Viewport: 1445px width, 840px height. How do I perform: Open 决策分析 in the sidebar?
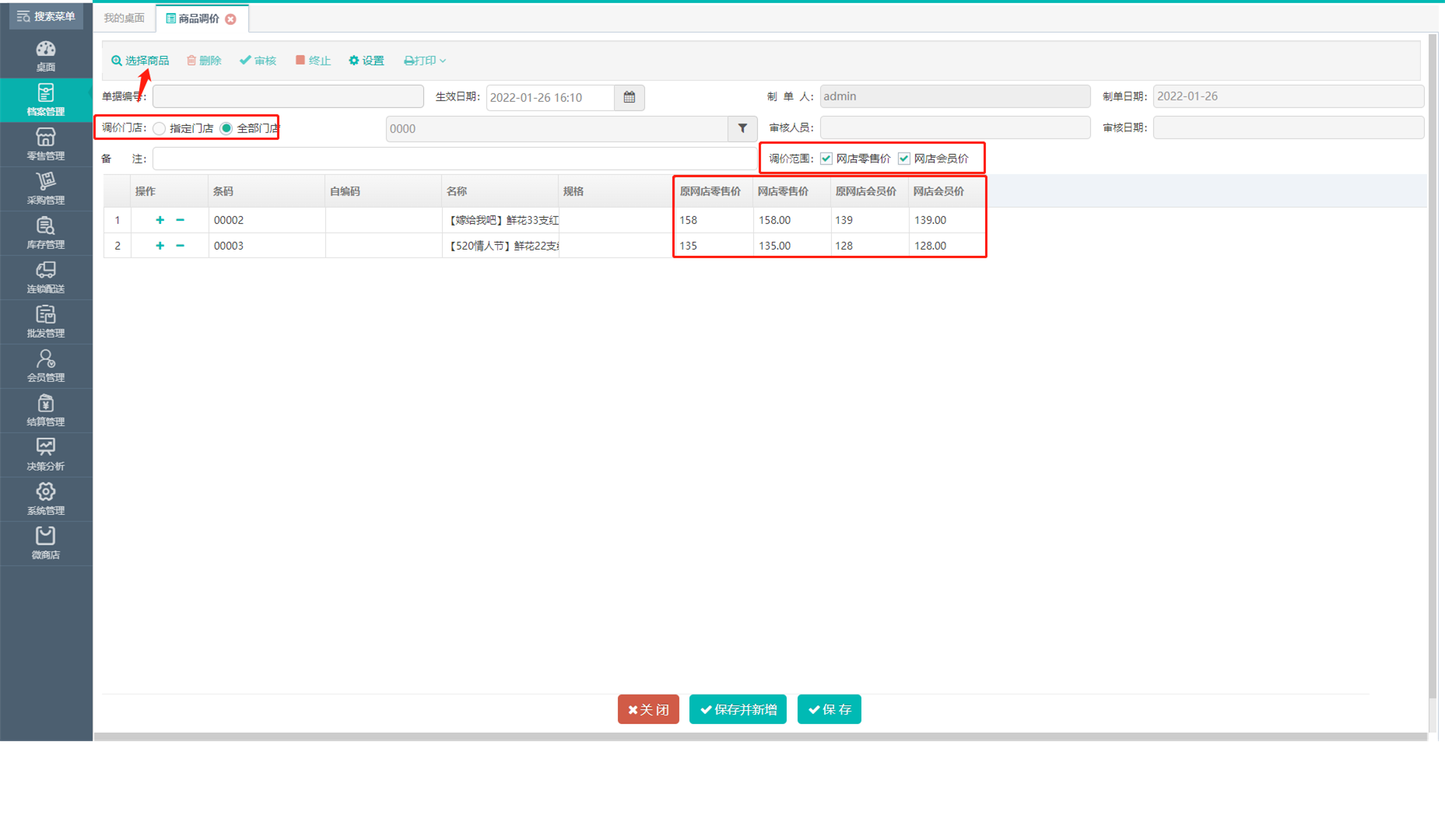pyautogui.click(x=46, y=455)
